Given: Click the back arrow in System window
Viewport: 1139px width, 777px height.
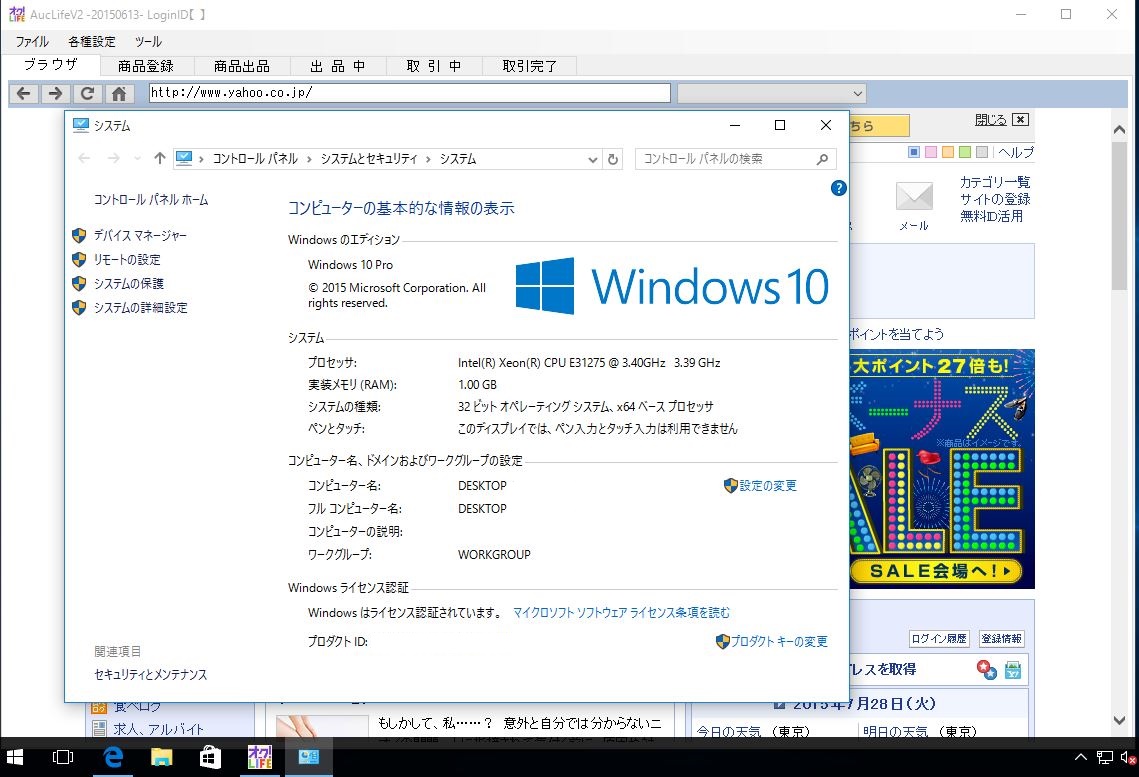Looking at the screenshot, I should point(84,158).
